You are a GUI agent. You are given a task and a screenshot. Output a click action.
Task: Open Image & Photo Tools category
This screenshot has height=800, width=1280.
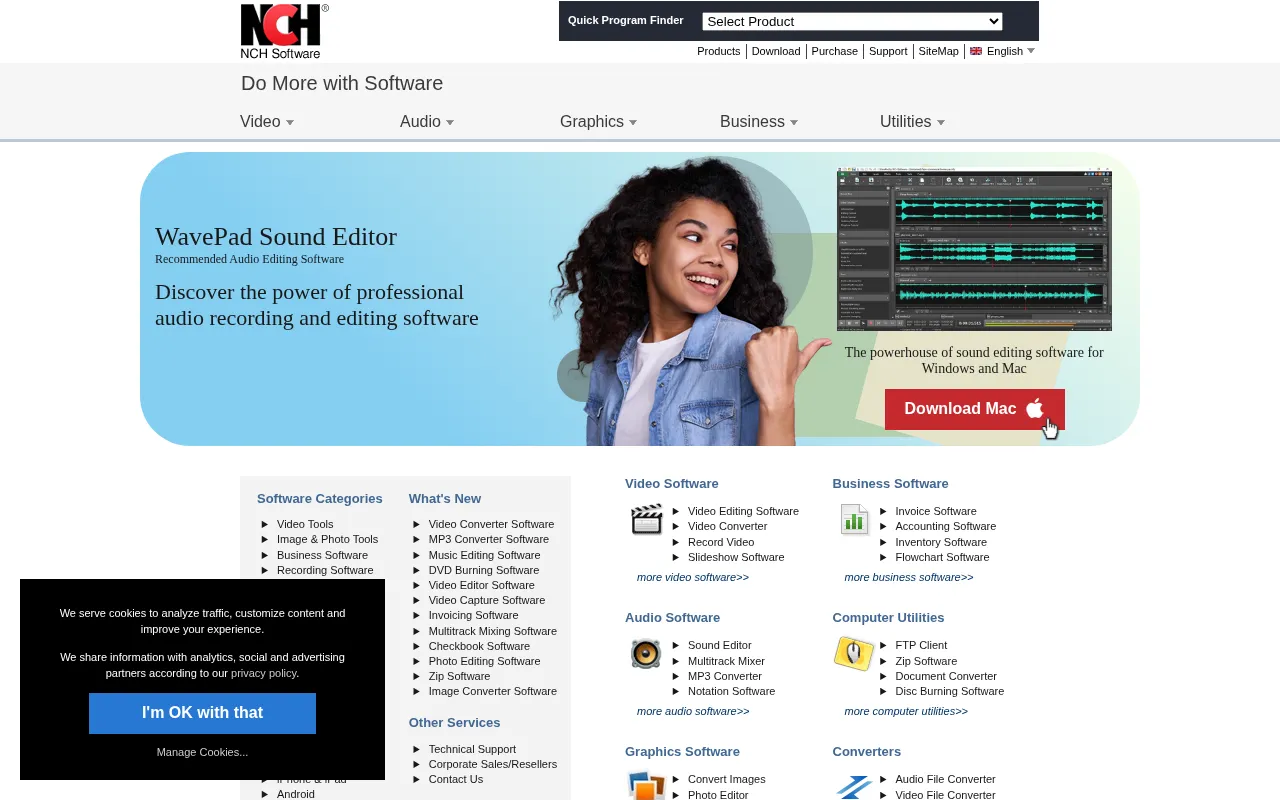click(328, 539)
